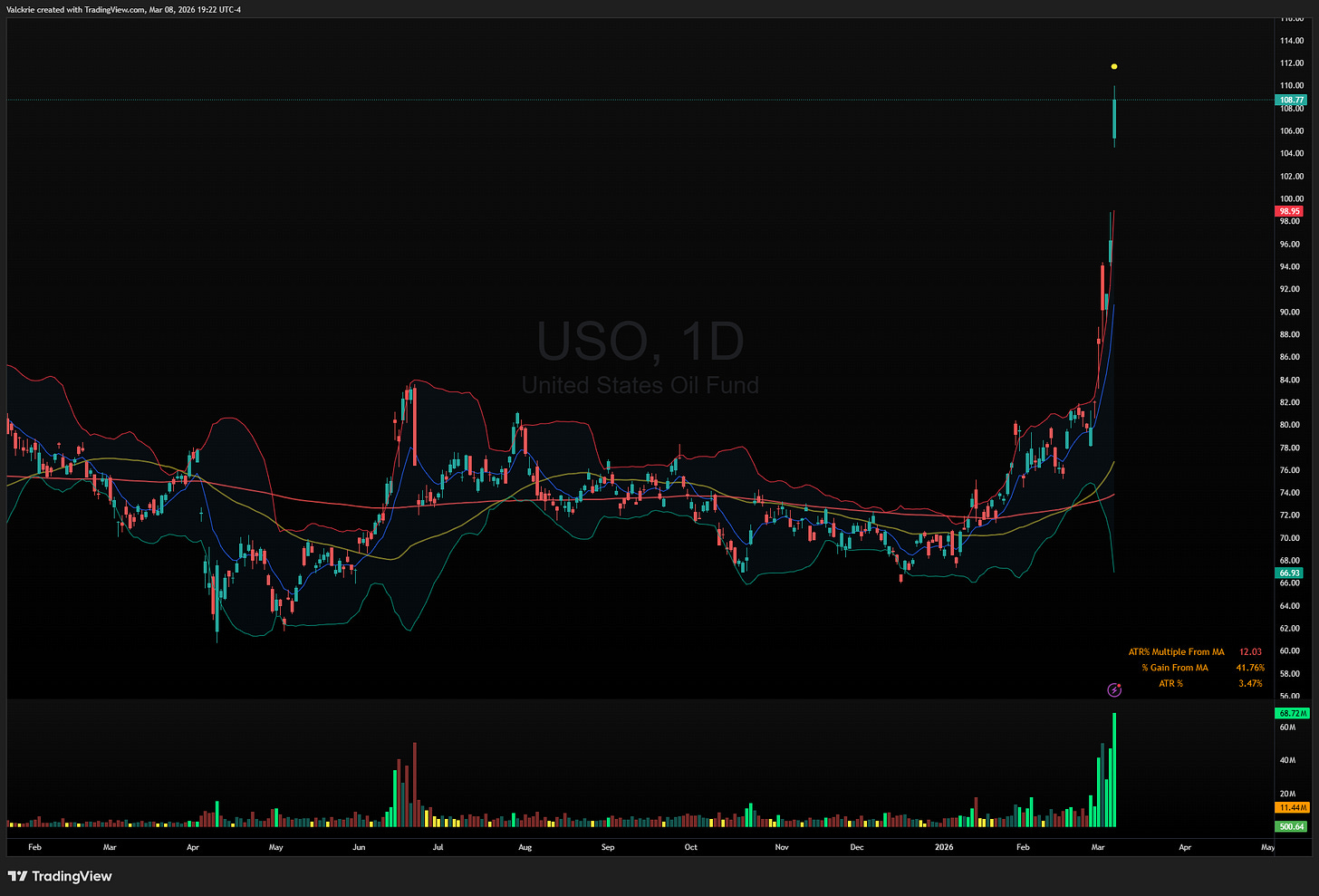Click the Jun label on time axis
This screenshot has width=1319, height=896.
pyautogui.click(x=359, y=847)
